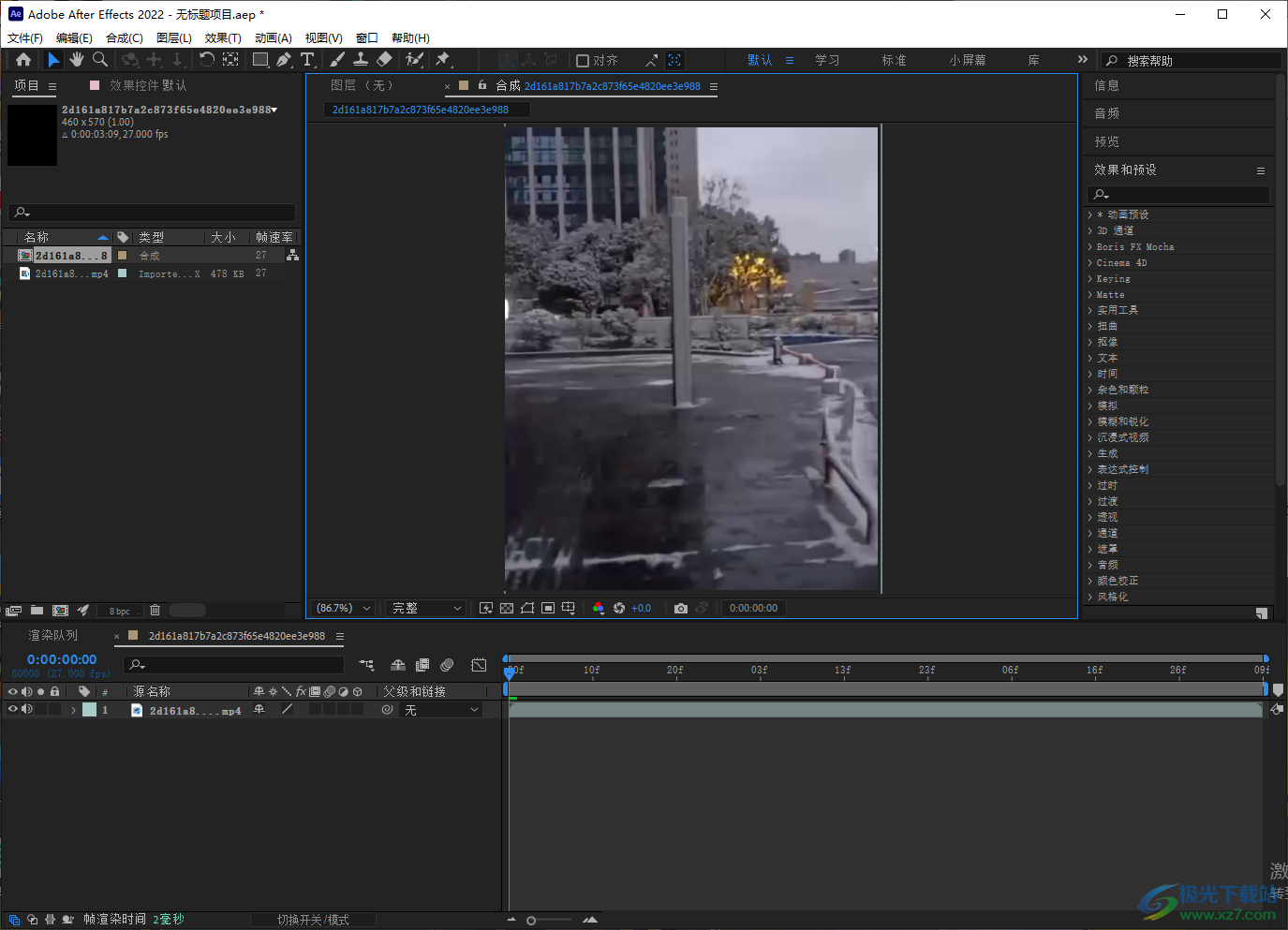Image resolution: width=1288 pixels, height=930 pixels.
Task: Click the region of interest icon
Action: pyautogui.click(x=548, y=609)
